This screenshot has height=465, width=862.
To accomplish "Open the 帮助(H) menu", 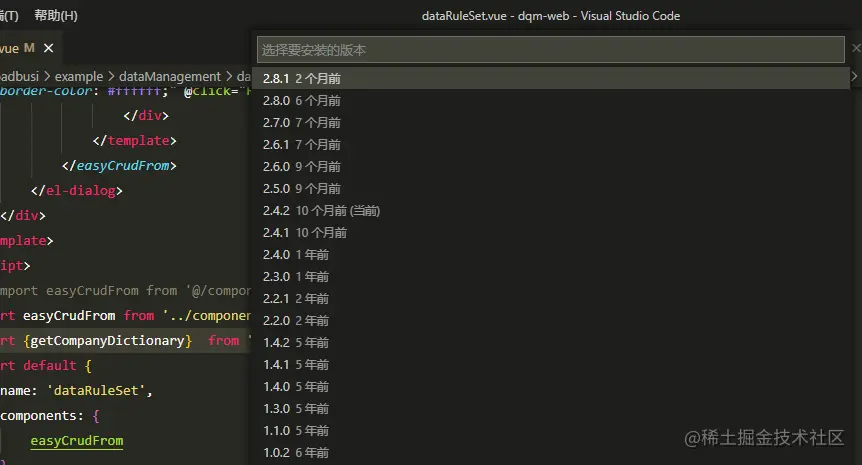I will point(56,15).
